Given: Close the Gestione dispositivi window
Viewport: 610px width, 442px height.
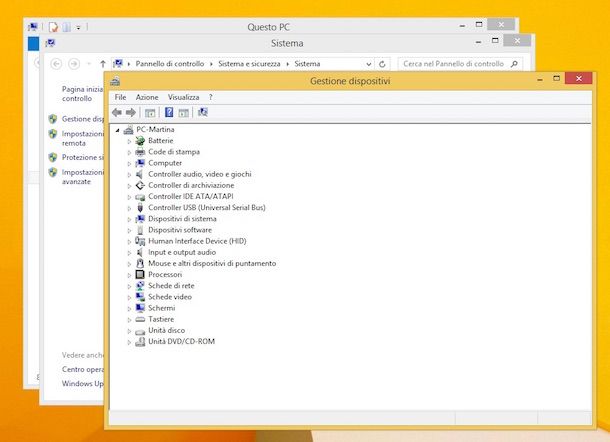Looking at the screenshot, I should pos(578,79).
